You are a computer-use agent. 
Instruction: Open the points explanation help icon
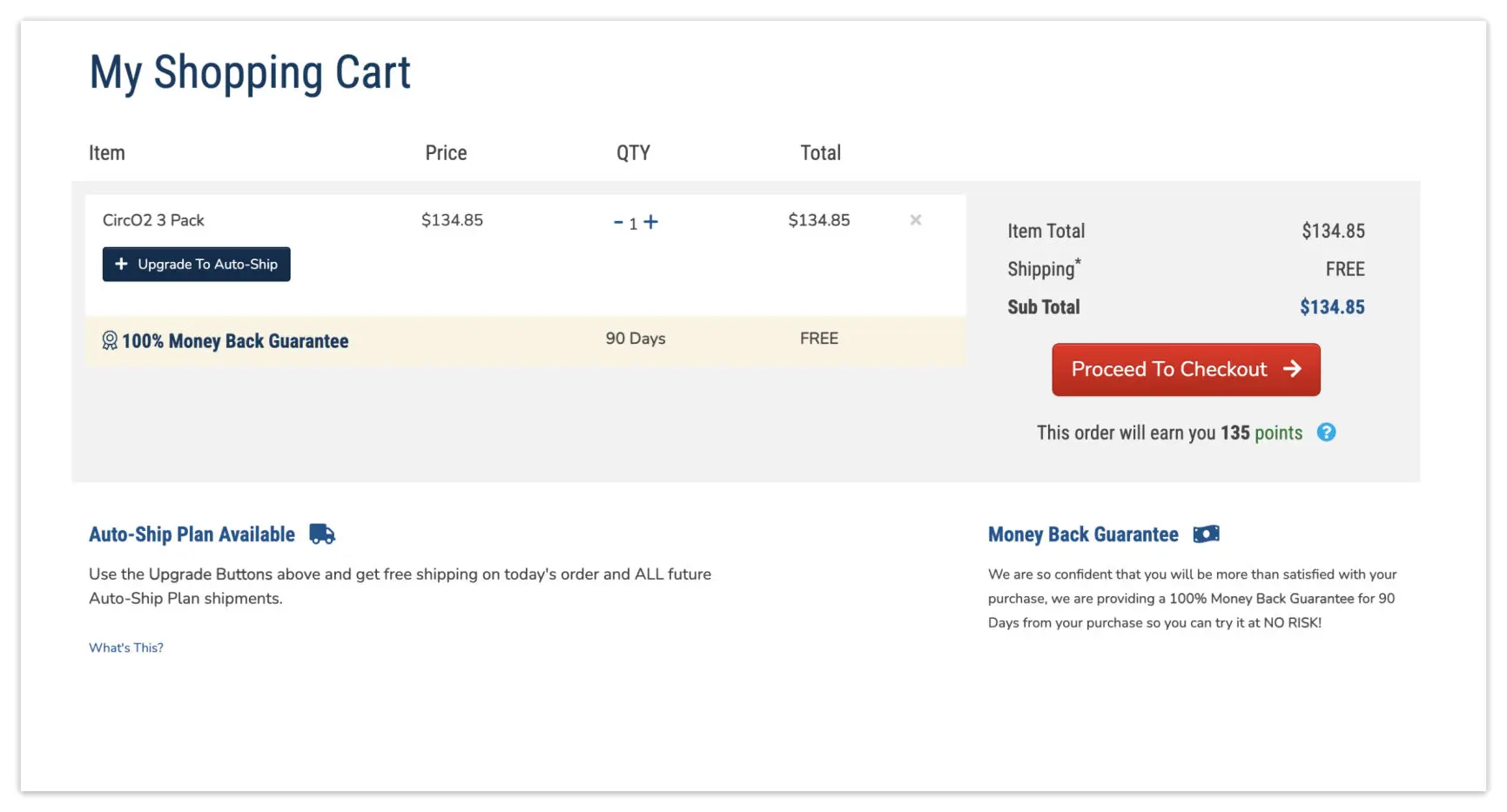click(1326, 432)
